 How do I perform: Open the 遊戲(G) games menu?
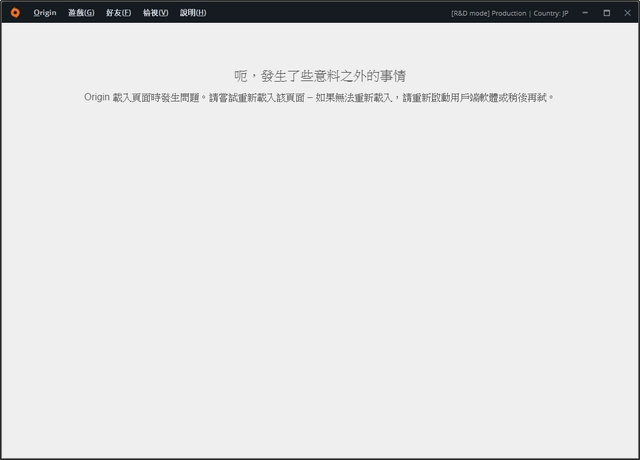(x=81, y=13)
